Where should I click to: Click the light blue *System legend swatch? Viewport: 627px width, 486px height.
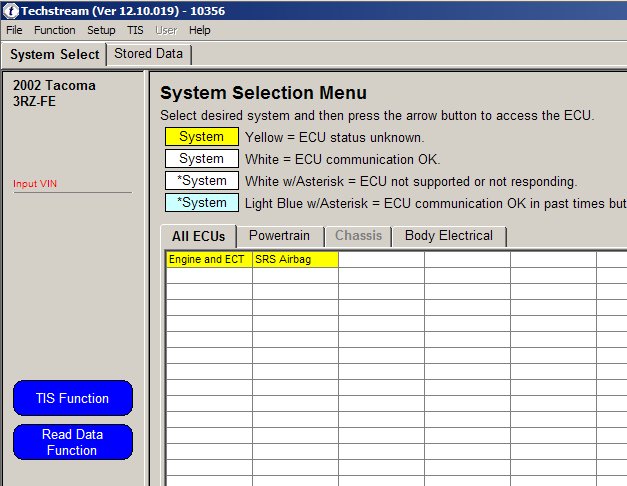tap(202, 202)
